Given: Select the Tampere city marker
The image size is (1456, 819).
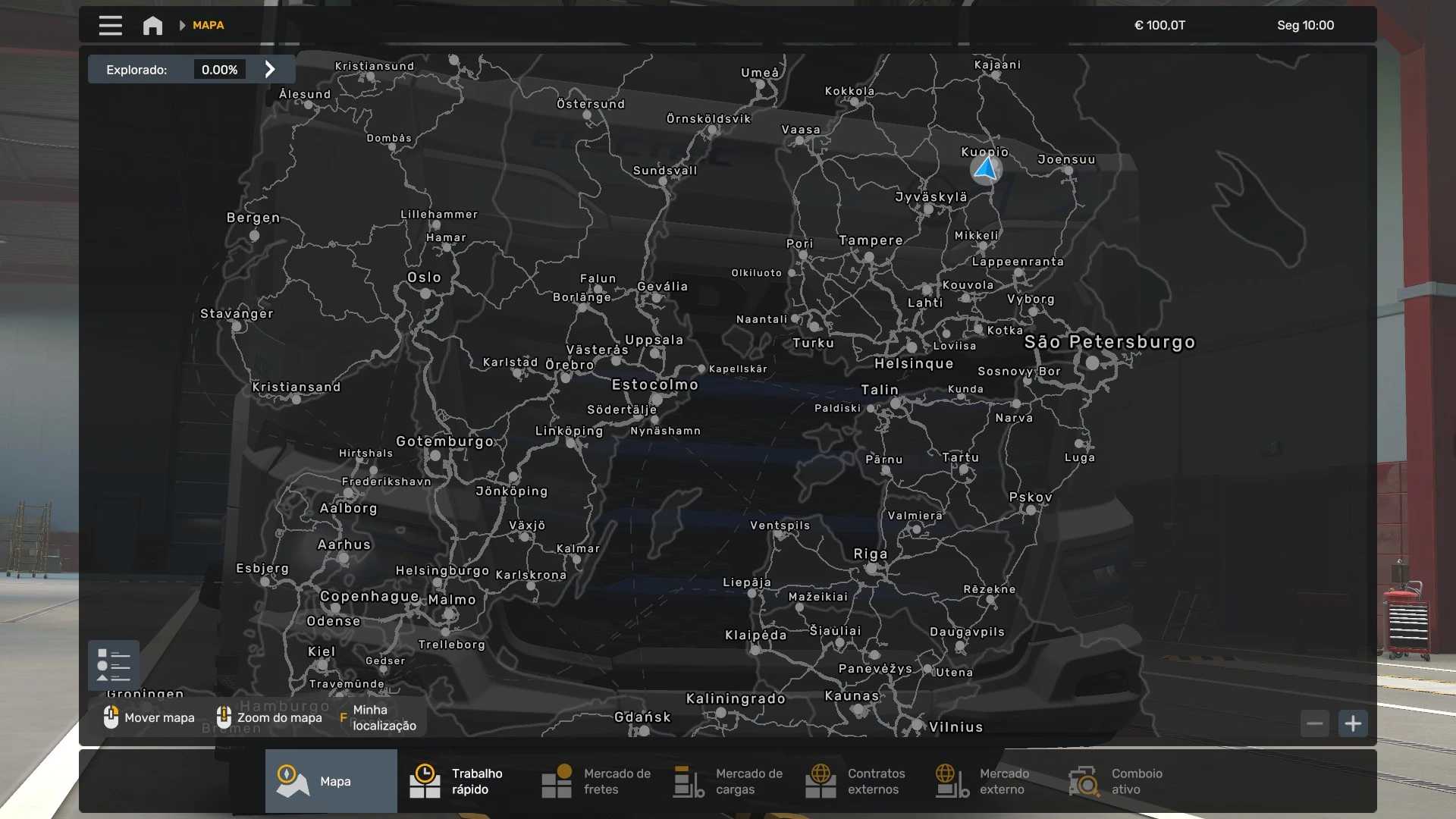Looking at the screenshot, I should point(869,257).
